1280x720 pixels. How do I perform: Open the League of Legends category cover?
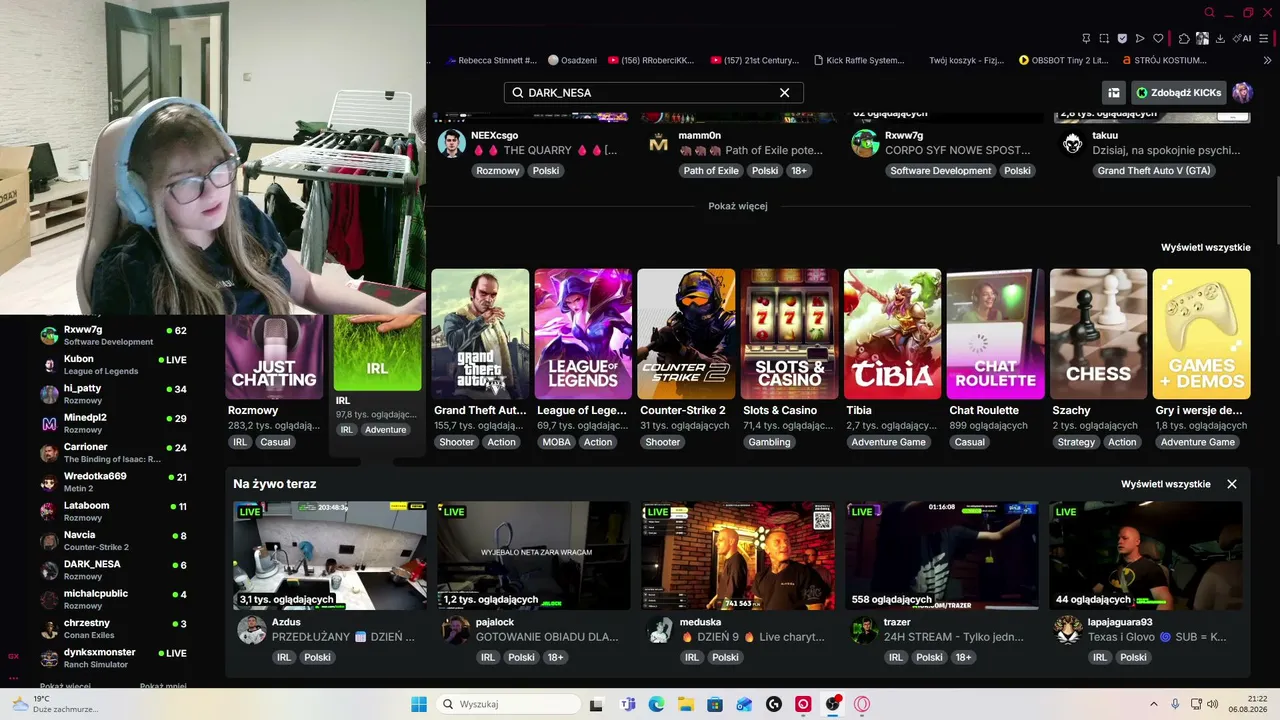click(x=583, y=334)
